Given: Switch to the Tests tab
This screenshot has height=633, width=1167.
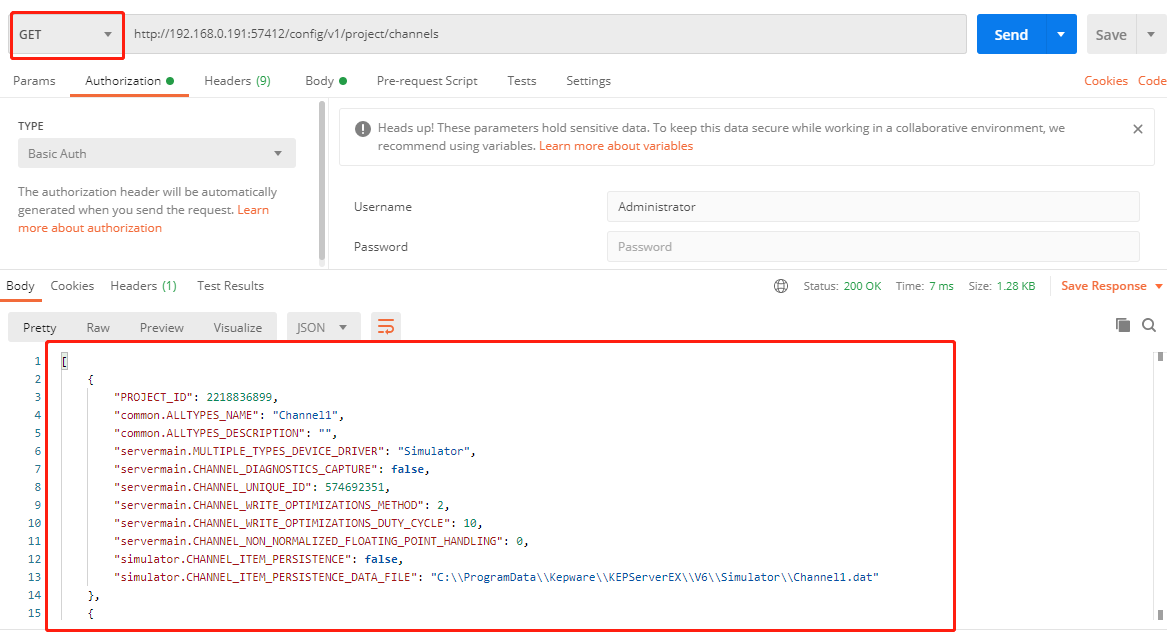Looking at the screenshot, I should point(522,80).
